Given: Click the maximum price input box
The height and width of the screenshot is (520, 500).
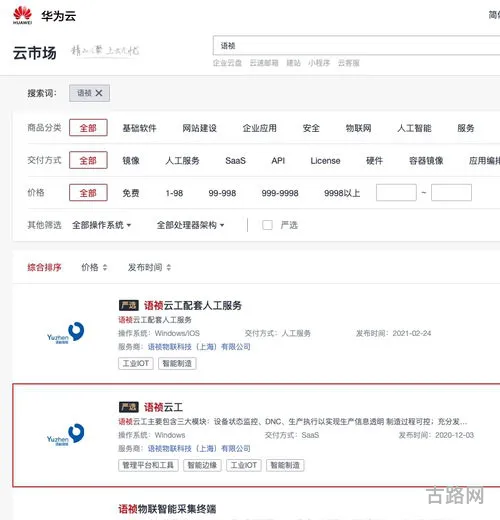Looking at the screenshot, I should [x=451, y=192].
